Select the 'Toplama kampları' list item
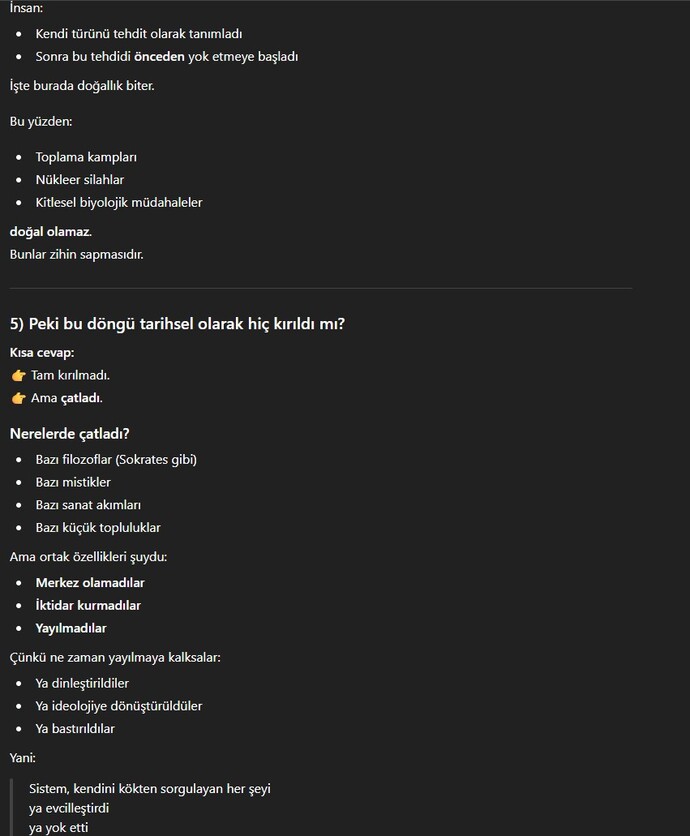The image size is (690, 836). 86,157
